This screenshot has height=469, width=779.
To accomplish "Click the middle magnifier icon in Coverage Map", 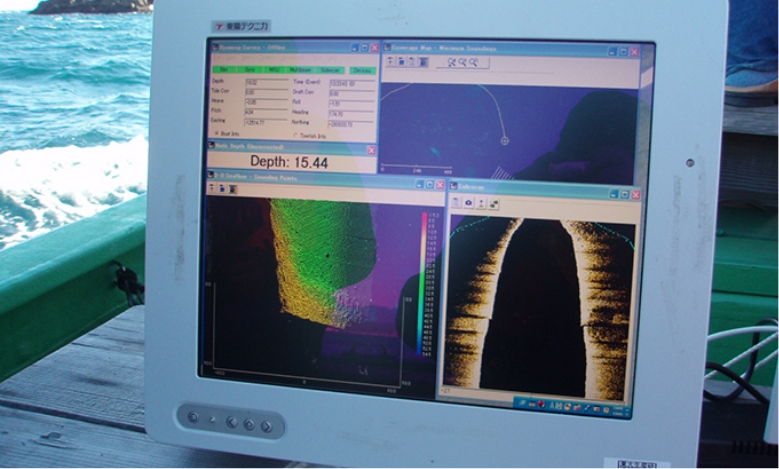I will point(463,62).
